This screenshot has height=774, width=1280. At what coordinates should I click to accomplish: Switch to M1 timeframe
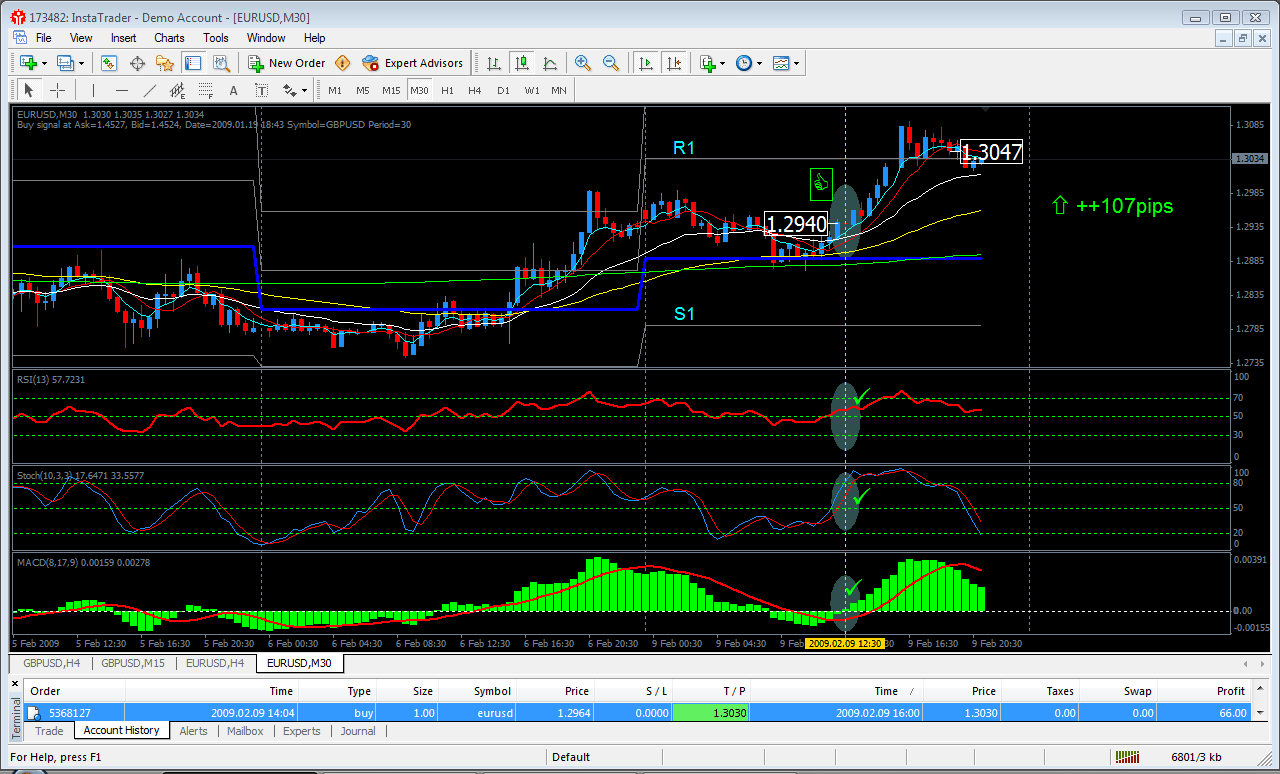coord(335,90)
